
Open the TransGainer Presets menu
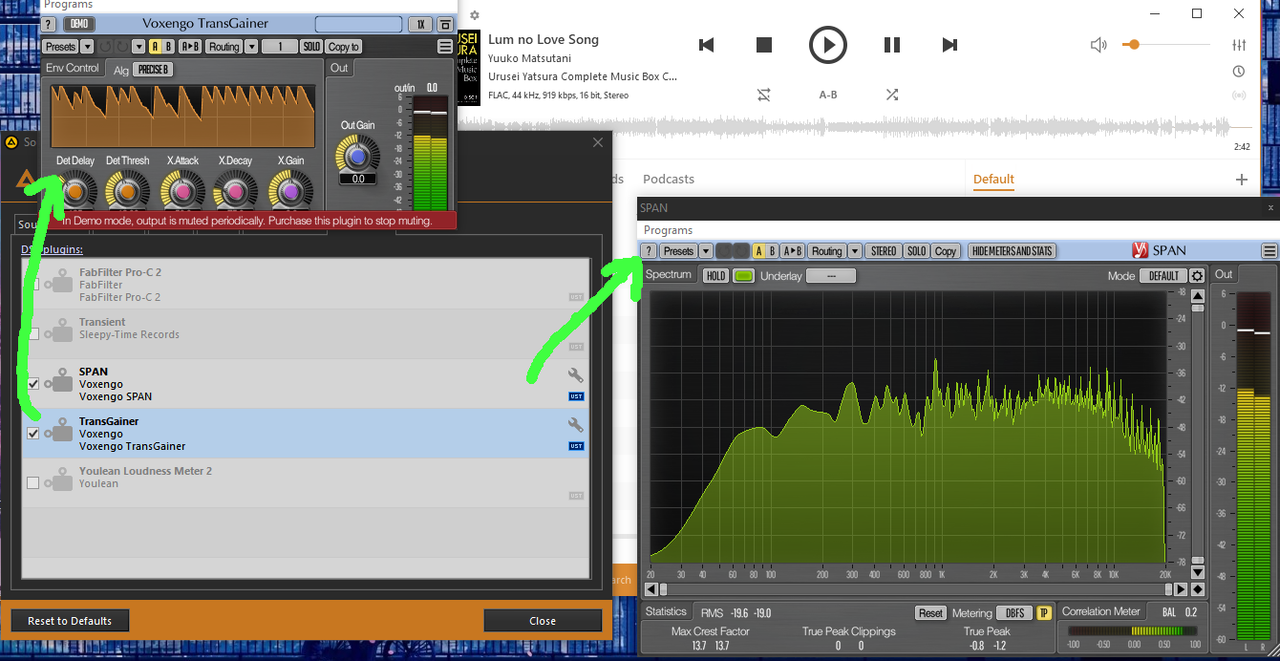click(x=60, y=47)
